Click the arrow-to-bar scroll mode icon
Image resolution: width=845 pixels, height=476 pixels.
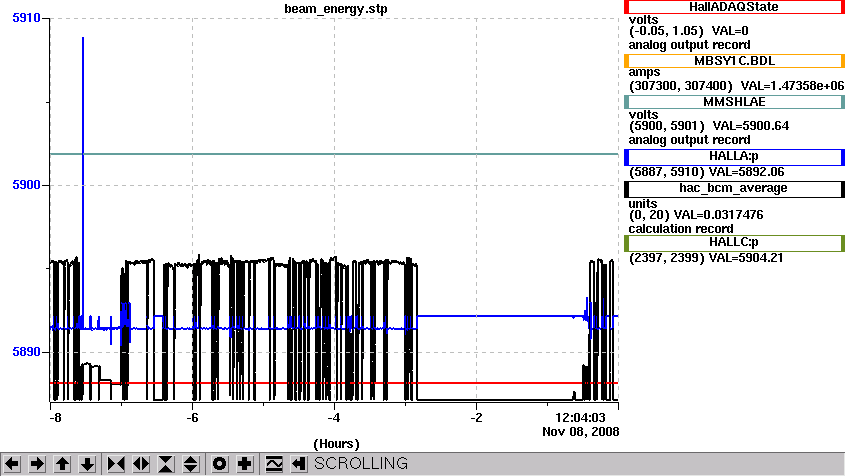tap(299, 464)
